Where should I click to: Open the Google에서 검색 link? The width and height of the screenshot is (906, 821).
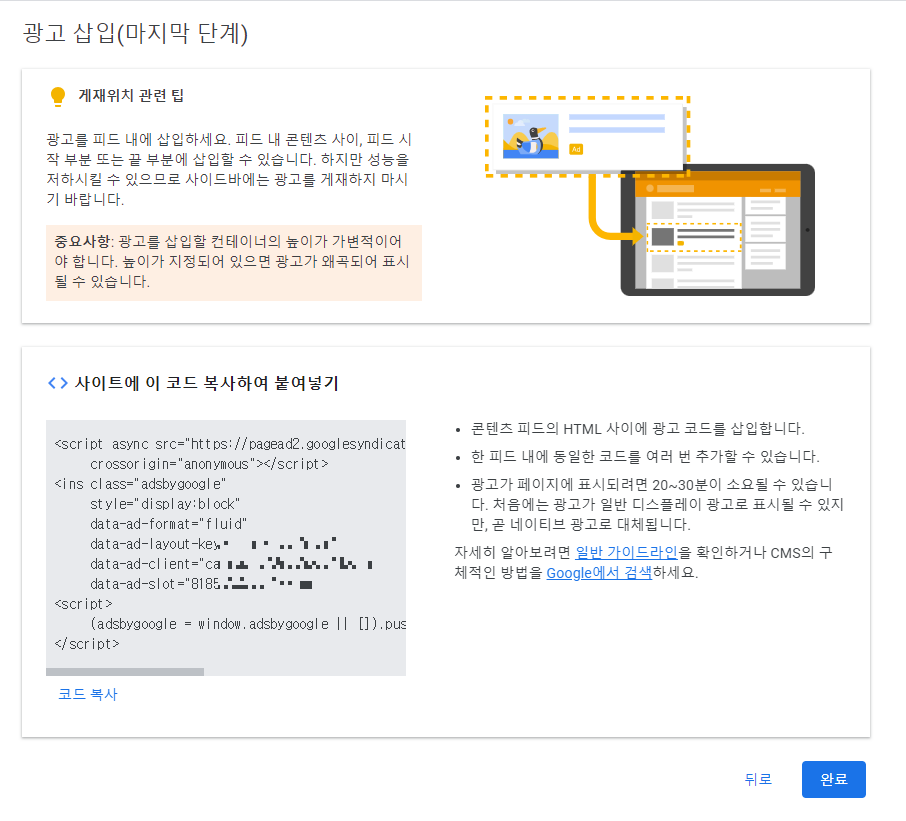coord(599,573)
